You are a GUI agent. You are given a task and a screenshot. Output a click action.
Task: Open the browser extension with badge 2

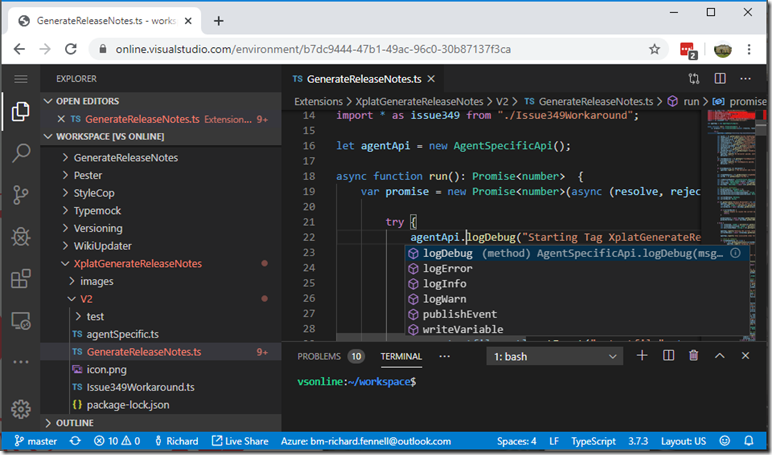(x=688, y=50)
